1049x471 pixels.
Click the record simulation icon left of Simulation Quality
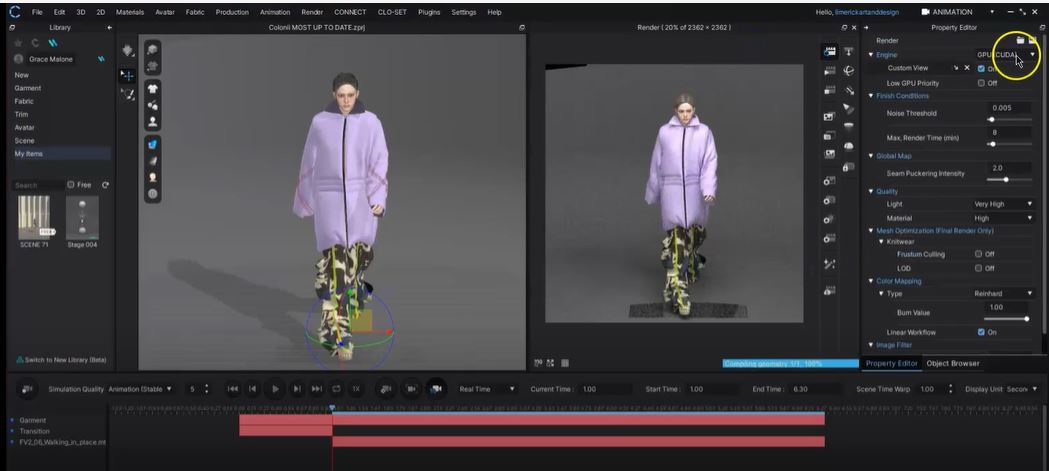click(27, 388)
